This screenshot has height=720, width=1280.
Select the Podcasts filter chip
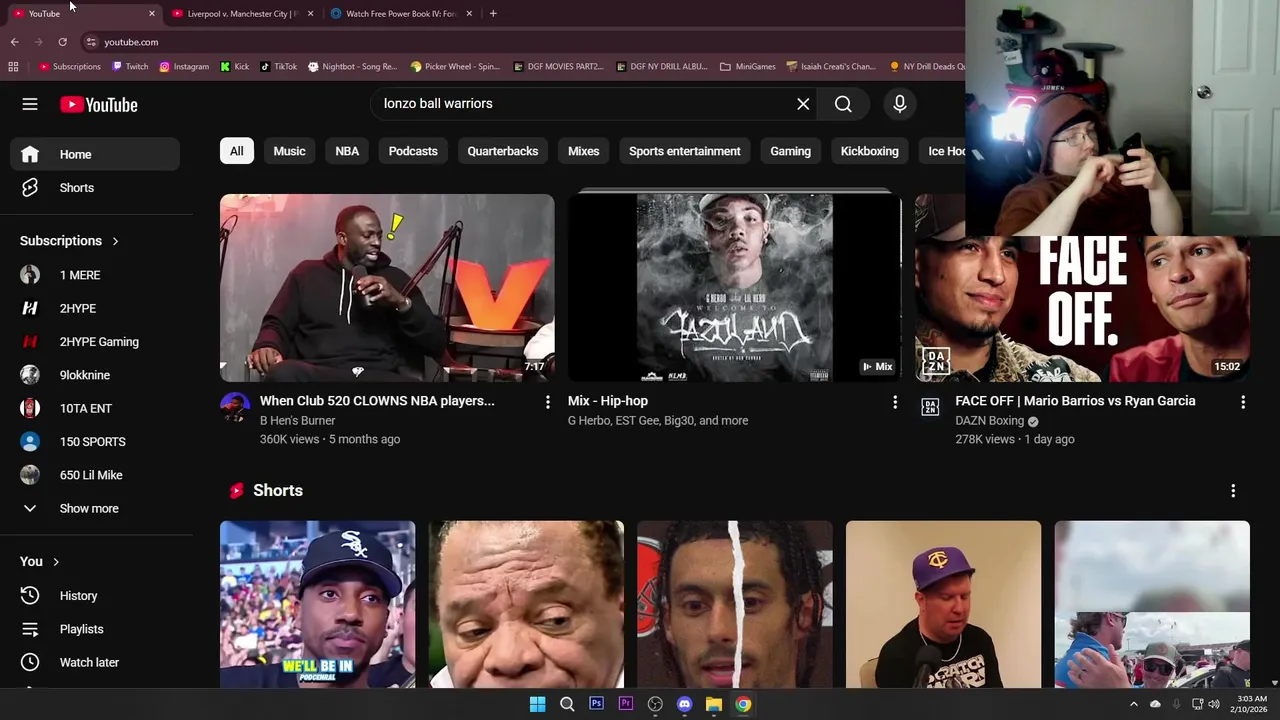[x=413, y=151]
